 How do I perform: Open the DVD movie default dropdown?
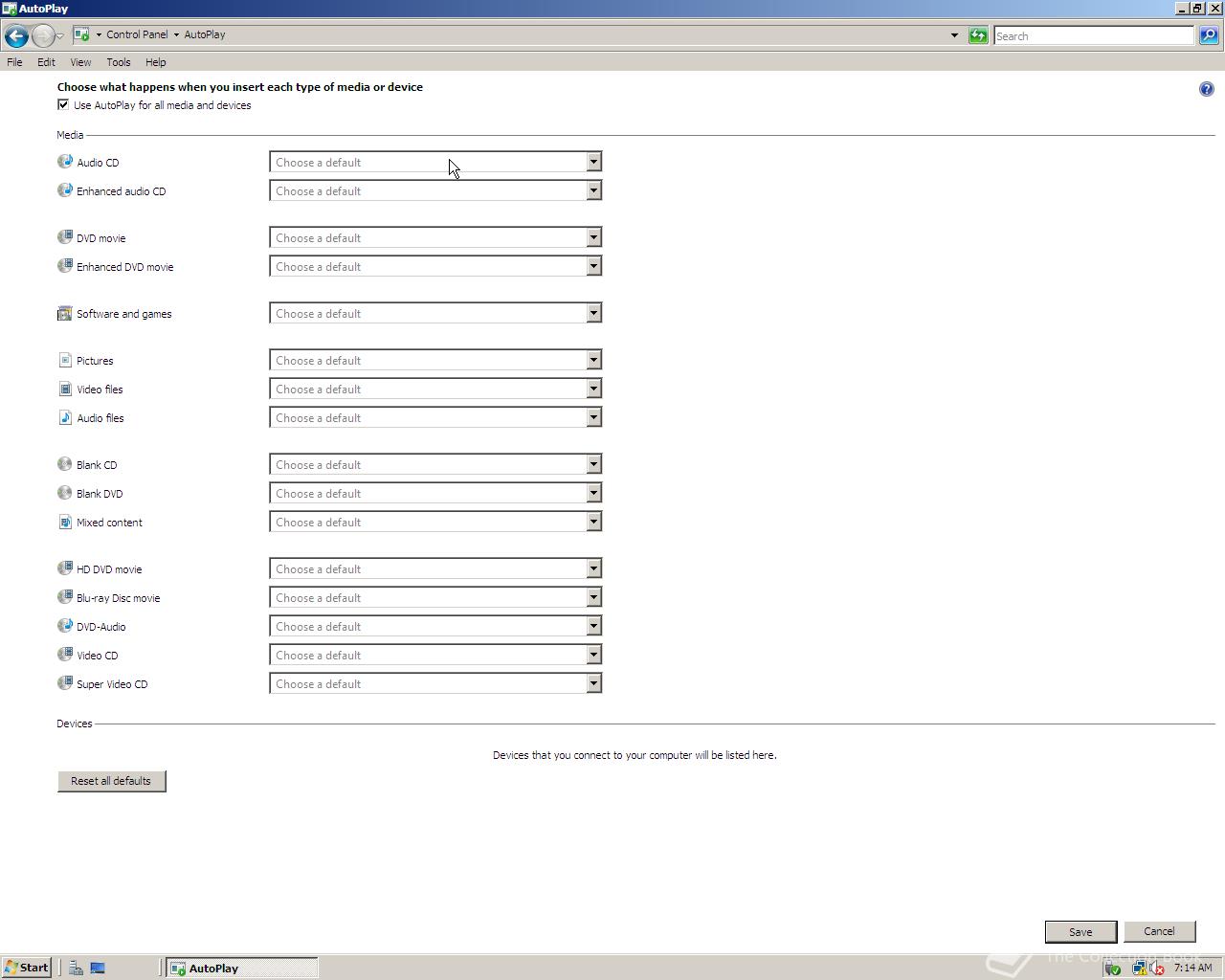tap(435, 237)
